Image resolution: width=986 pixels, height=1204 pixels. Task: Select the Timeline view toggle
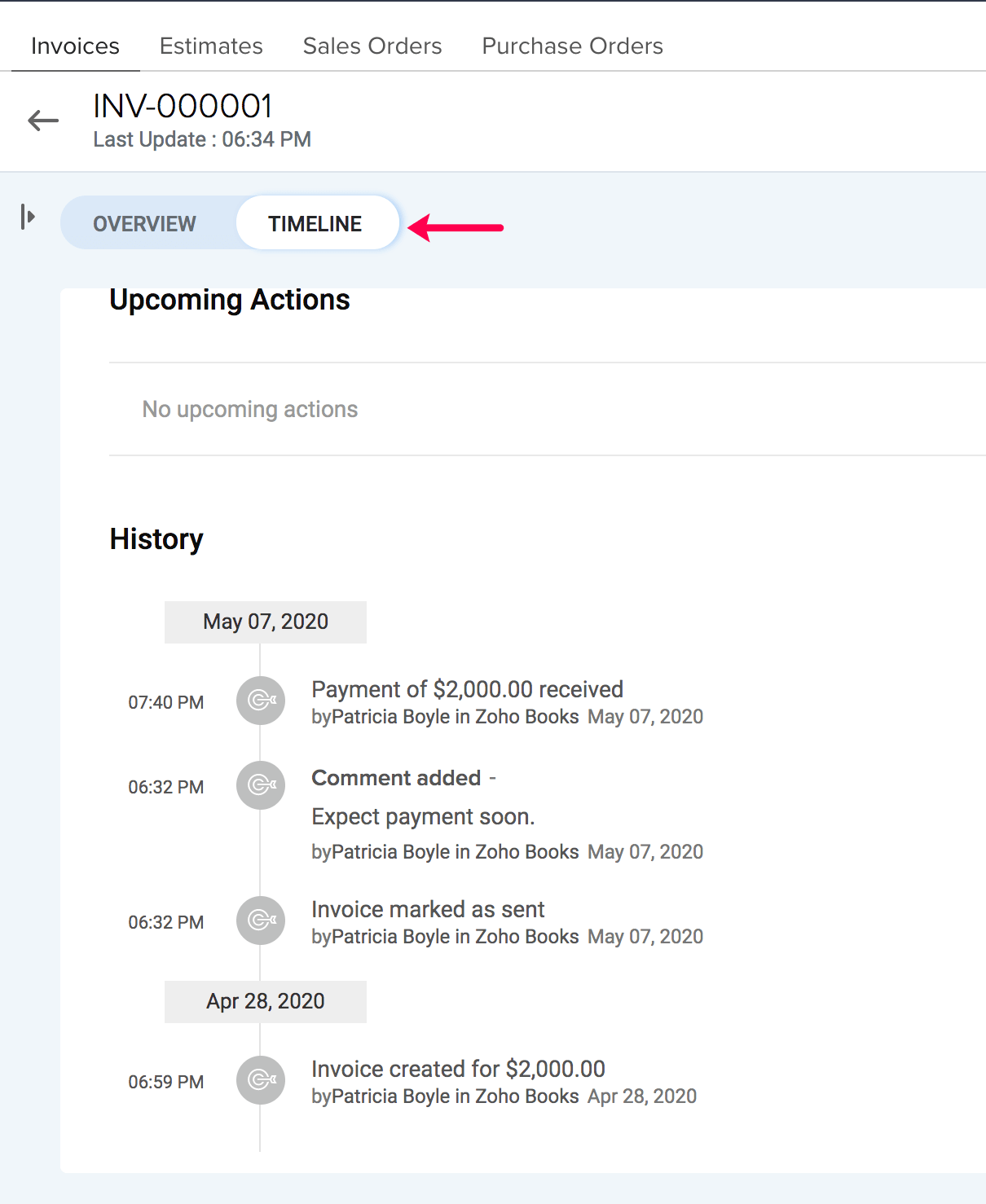click(315, 224)
